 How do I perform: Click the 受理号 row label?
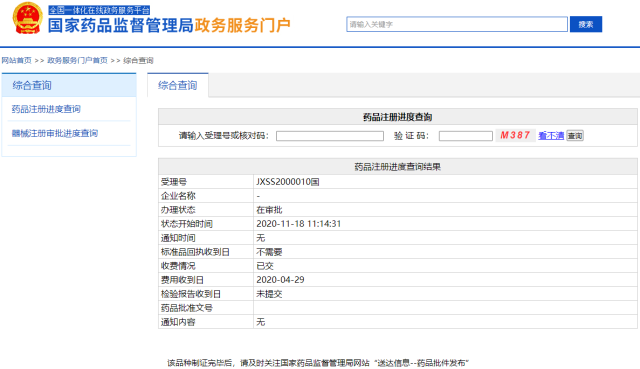tap(174, 182)
